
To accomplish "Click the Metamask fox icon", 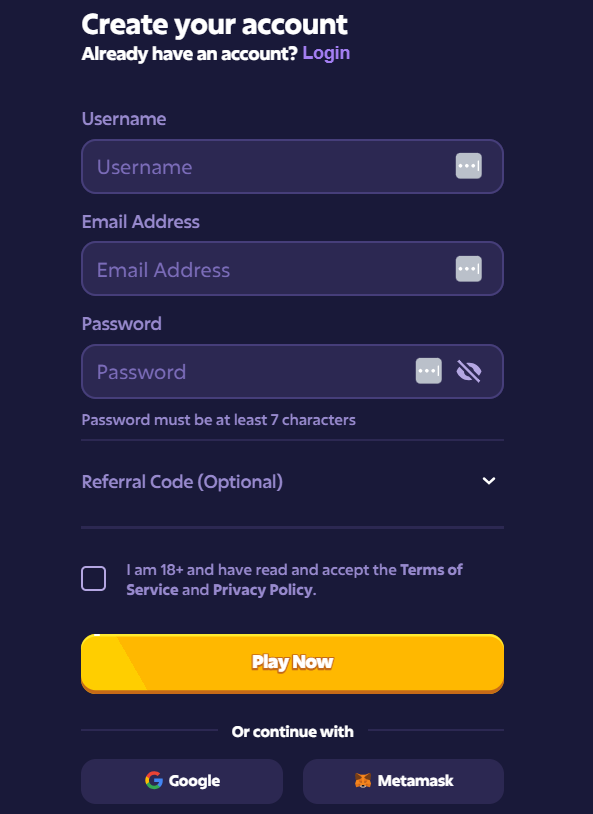I will [x=363, y=780].
